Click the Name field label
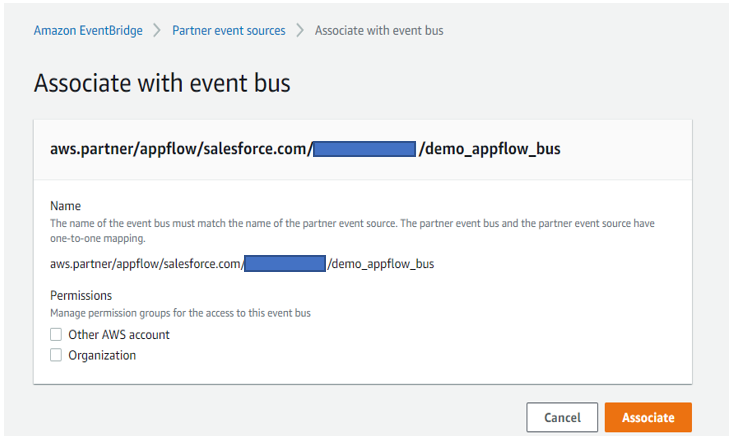734x439 pixels. [66, 206]
